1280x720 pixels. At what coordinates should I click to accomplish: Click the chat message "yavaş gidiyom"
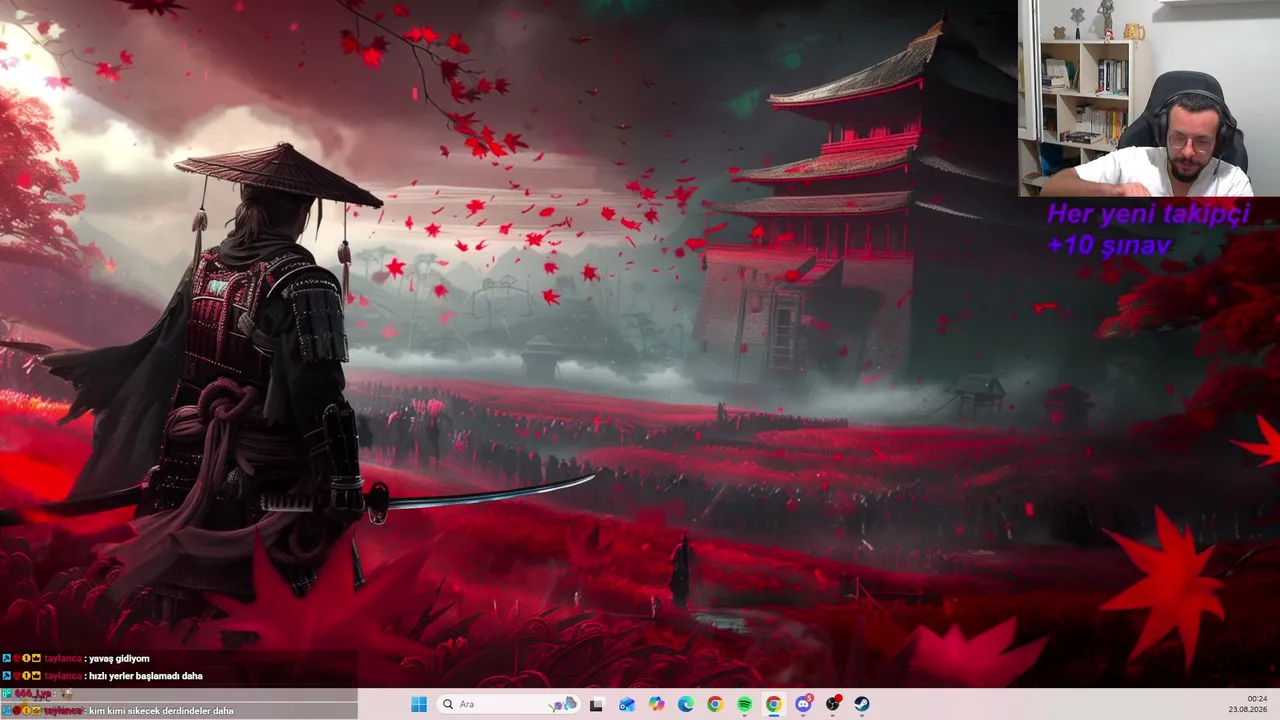tap(119, 659)
